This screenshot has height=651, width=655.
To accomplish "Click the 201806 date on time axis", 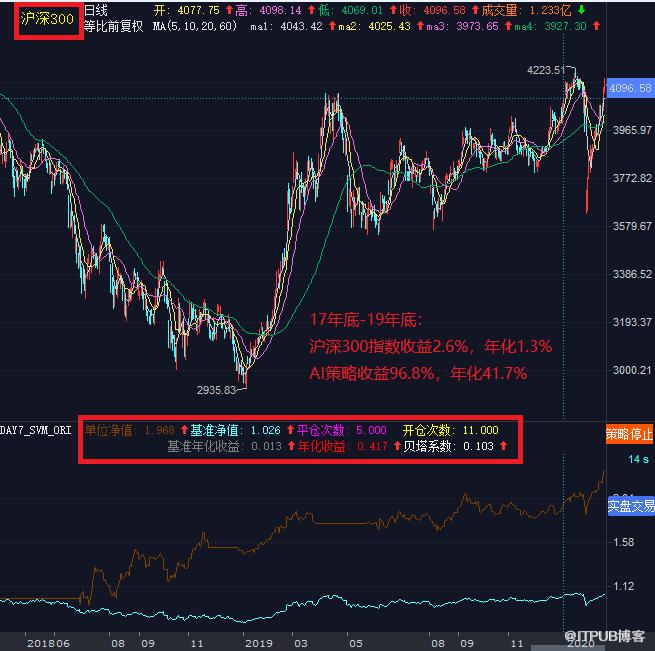I will (x=48, y=643).
